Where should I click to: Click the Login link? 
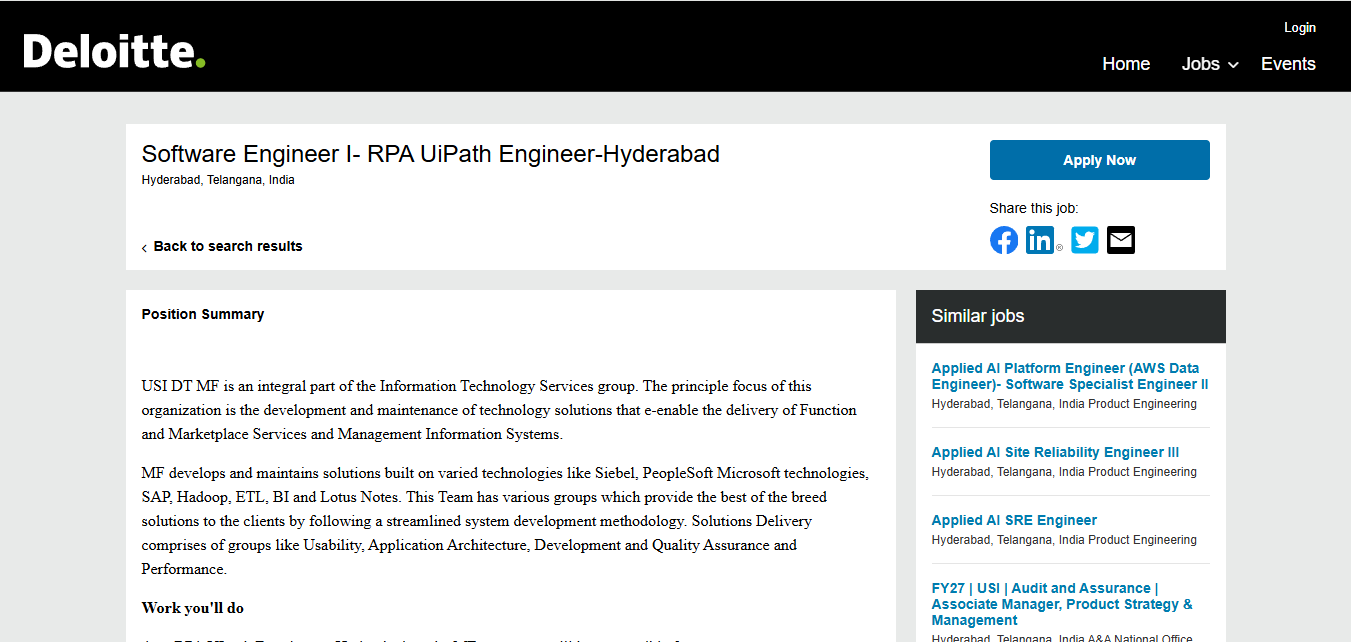[1300, 28]
